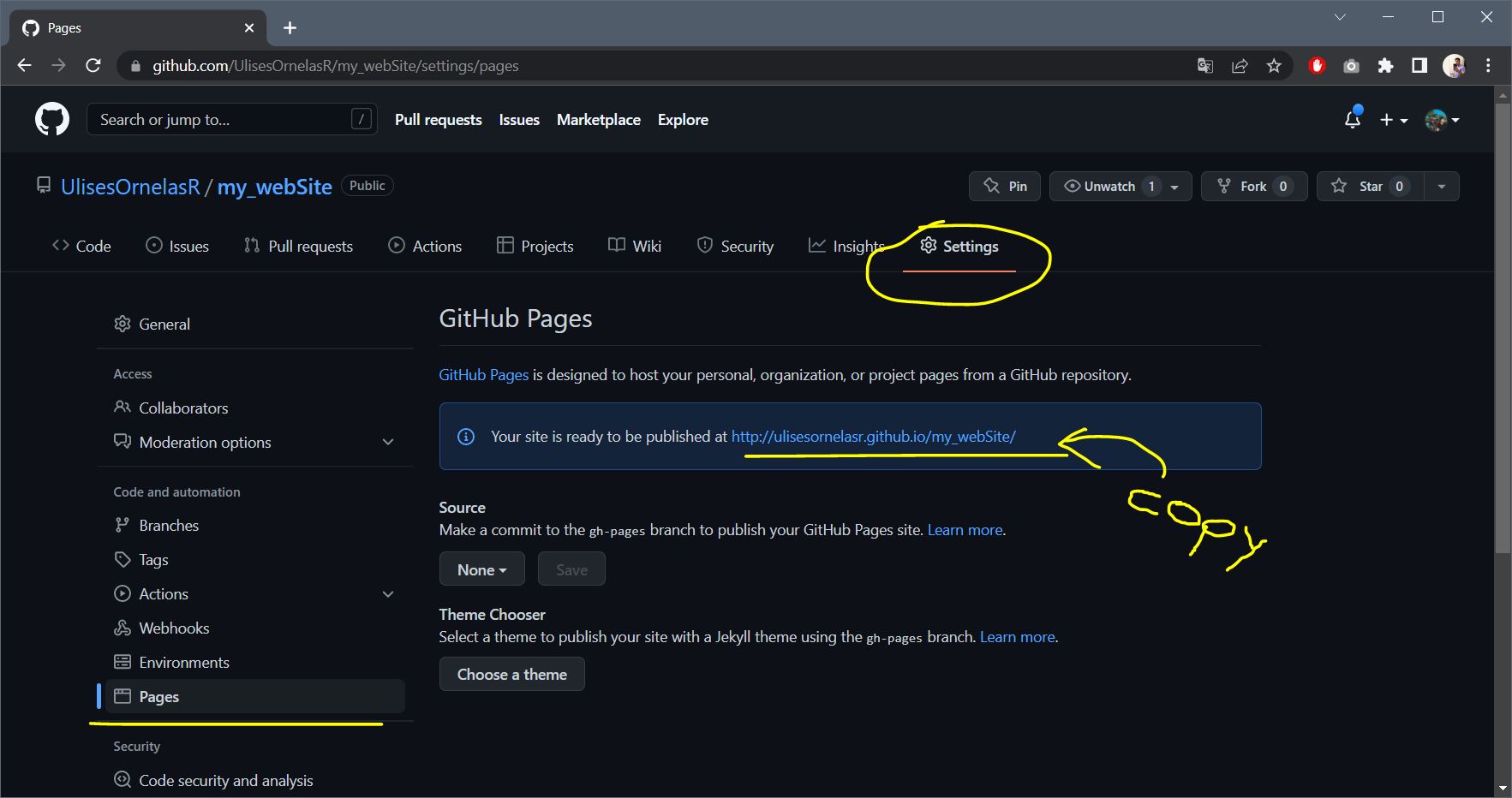
Task: Click Pull requests in top navigation
Action: pyautogui.click(x=438, y=120)
